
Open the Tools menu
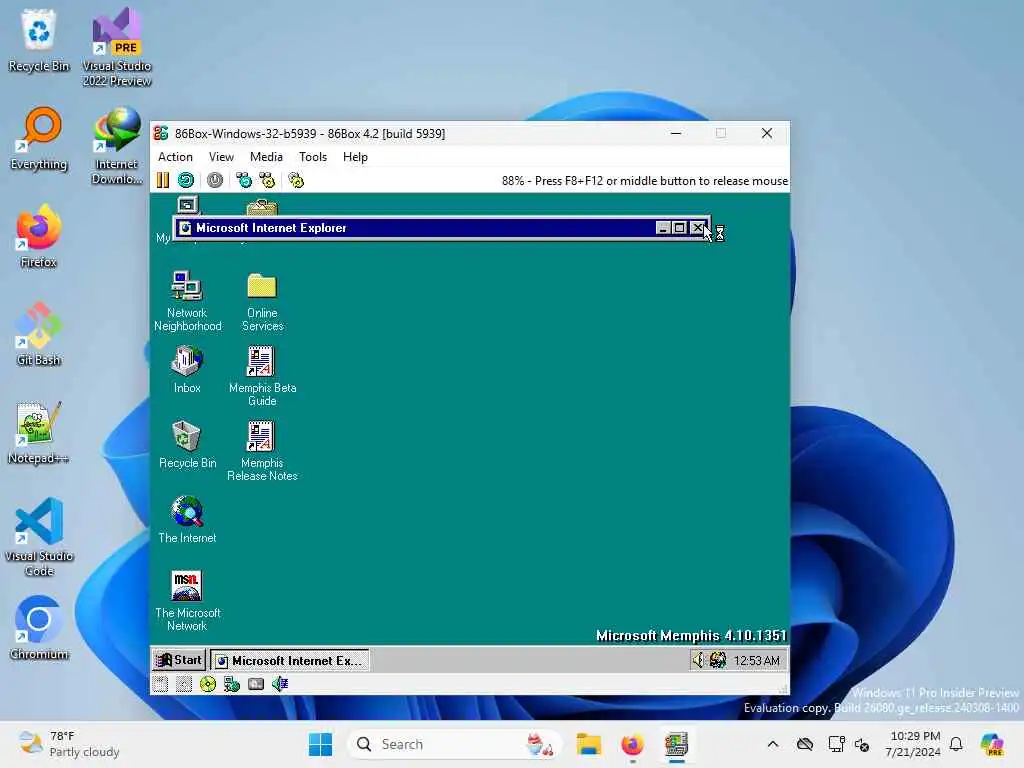313,157
